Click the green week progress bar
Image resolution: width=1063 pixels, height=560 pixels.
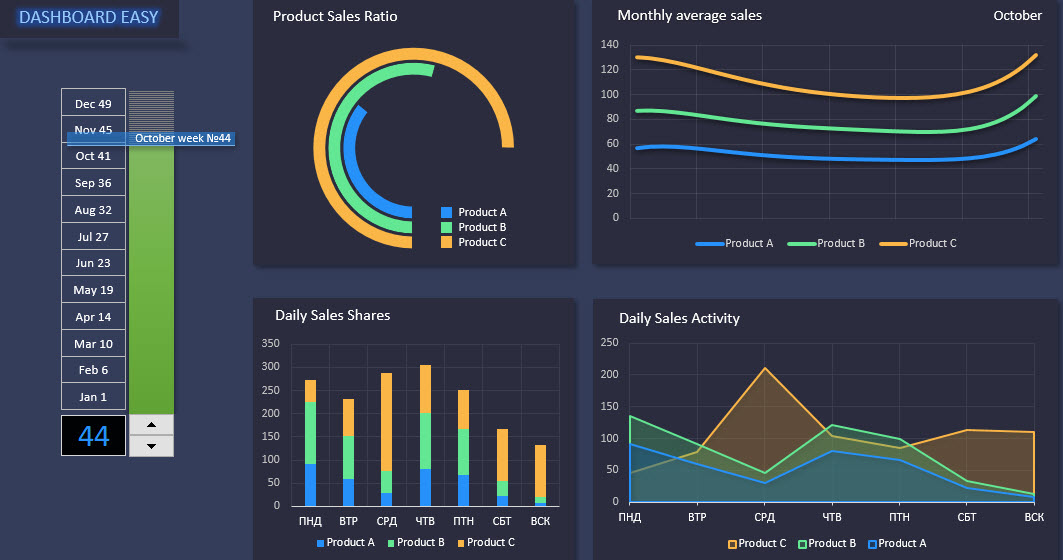coord(151,279)
